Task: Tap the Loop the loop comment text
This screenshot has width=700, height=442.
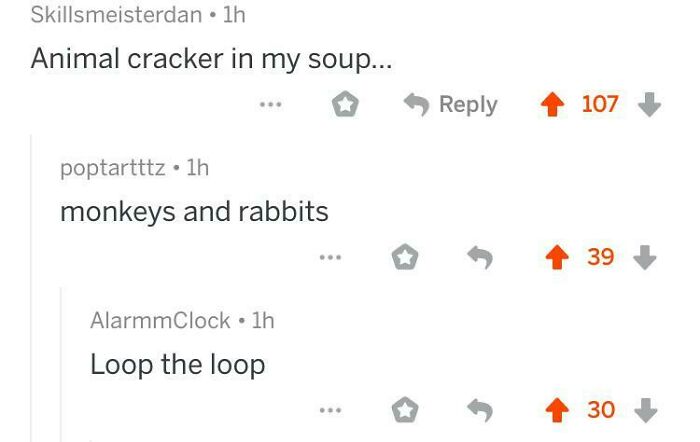Action: 178,365
